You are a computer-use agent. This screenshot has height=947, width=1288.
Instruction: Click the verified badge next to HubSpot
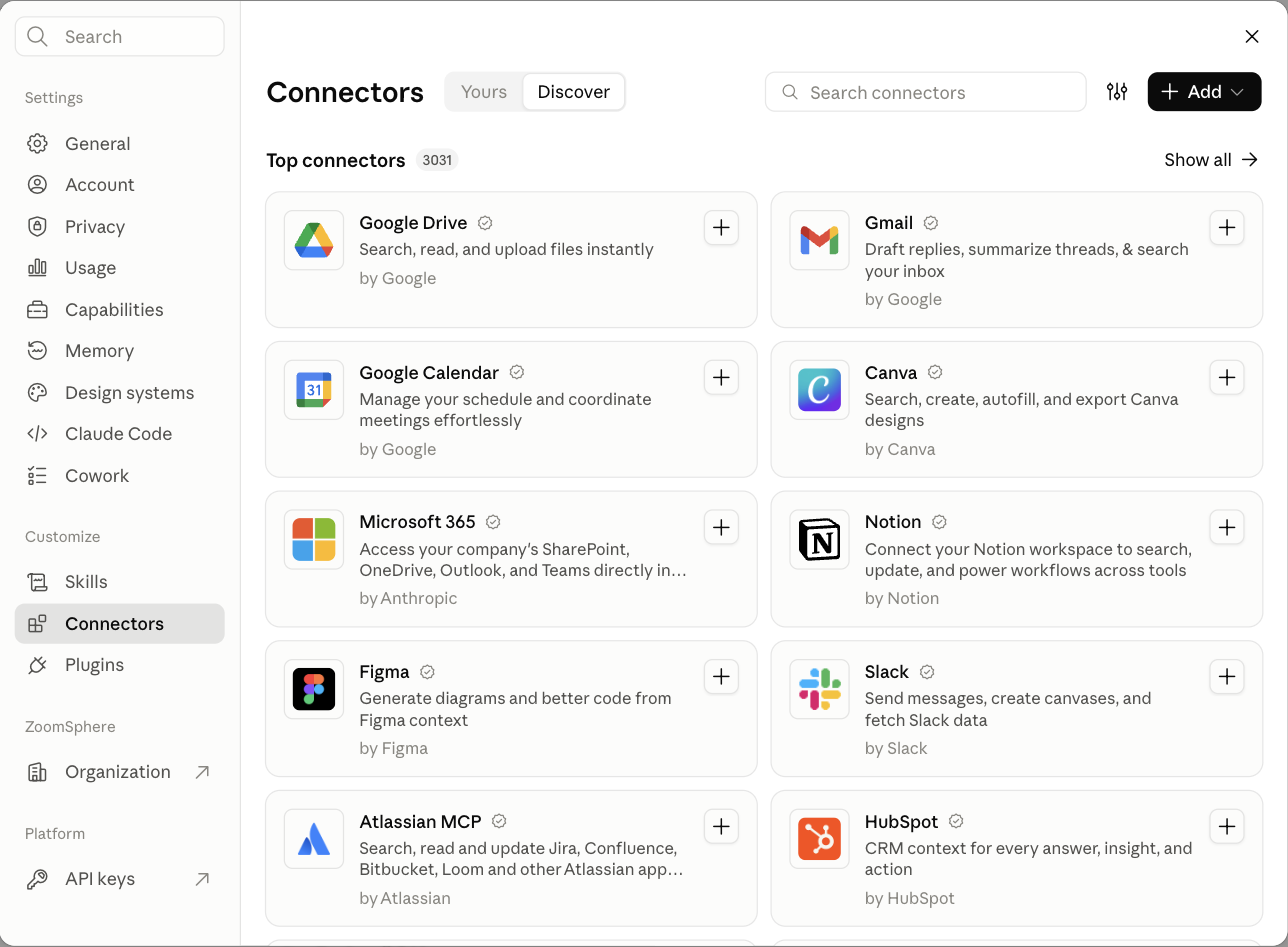pos(956,821)
